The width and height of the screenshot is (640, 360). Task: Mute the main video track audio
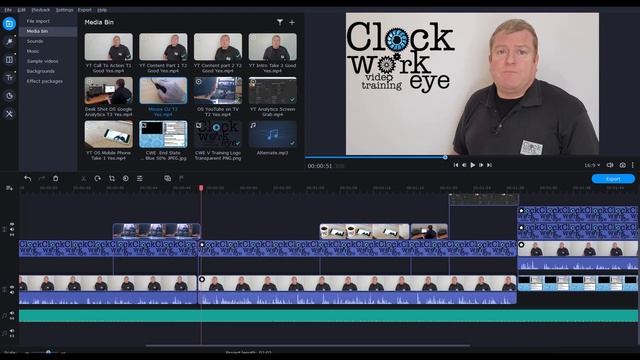click(12, 292)
